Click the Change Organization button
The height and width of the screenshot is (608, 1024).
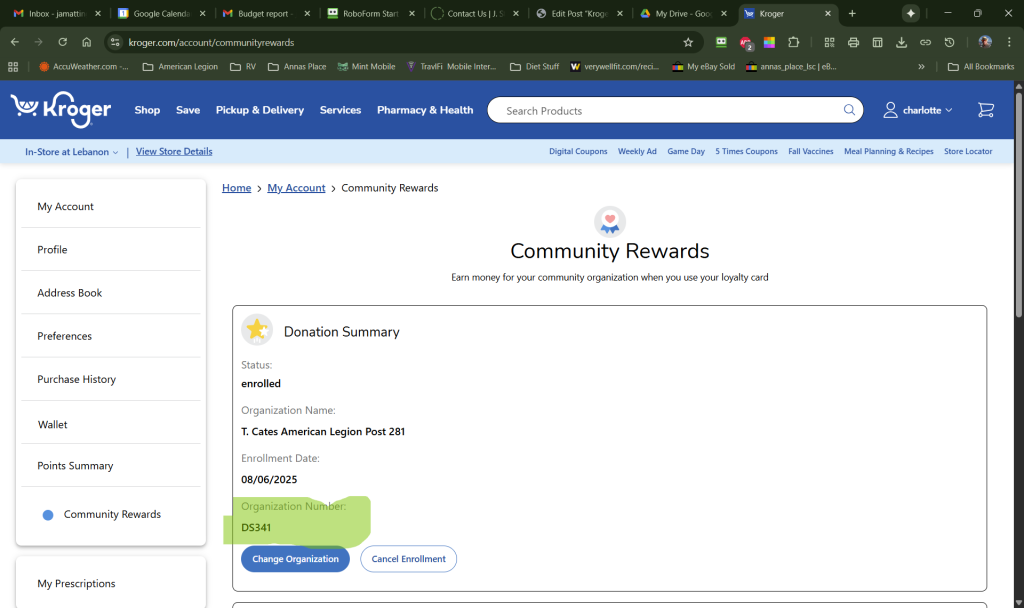tap(295, 559)
